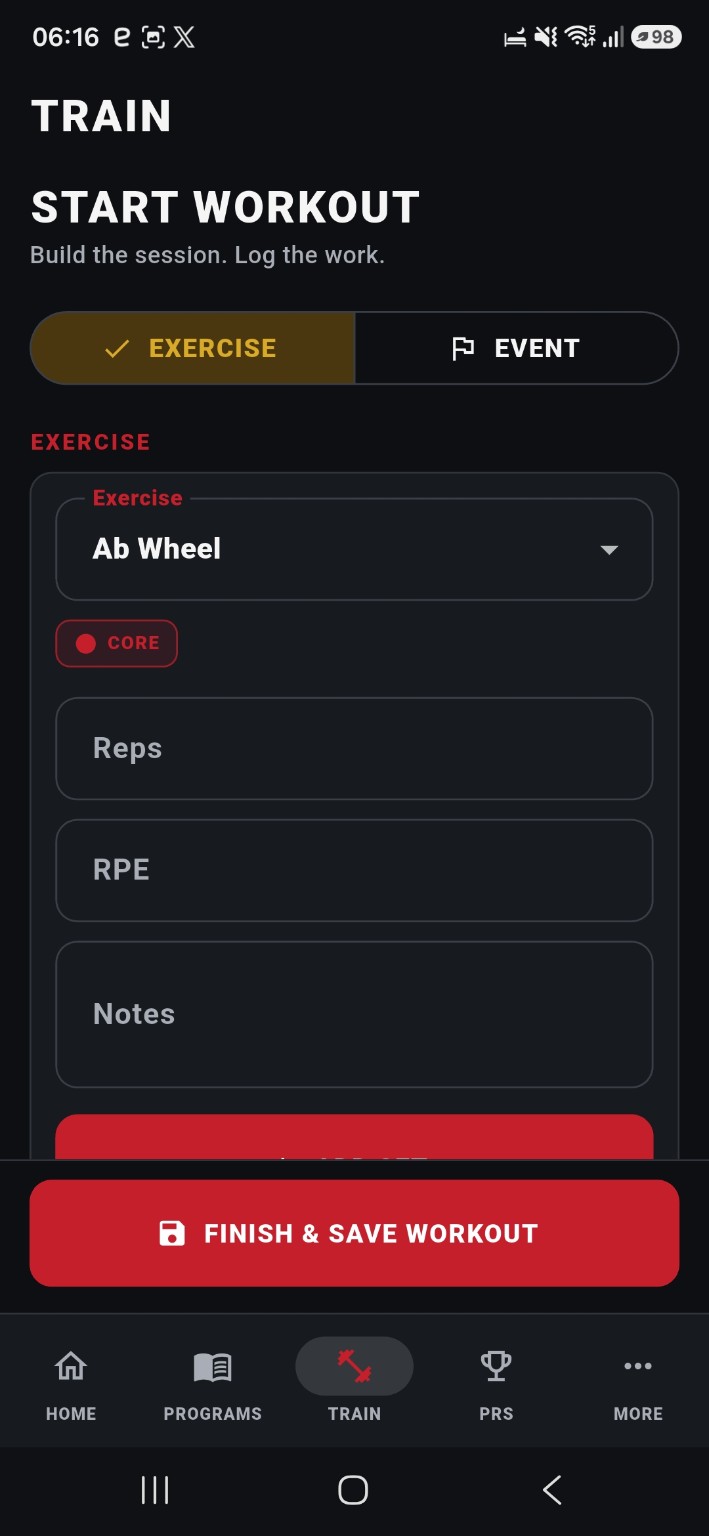Tap the Android home button
The image size is (709, 1536).
point(353,1490)
